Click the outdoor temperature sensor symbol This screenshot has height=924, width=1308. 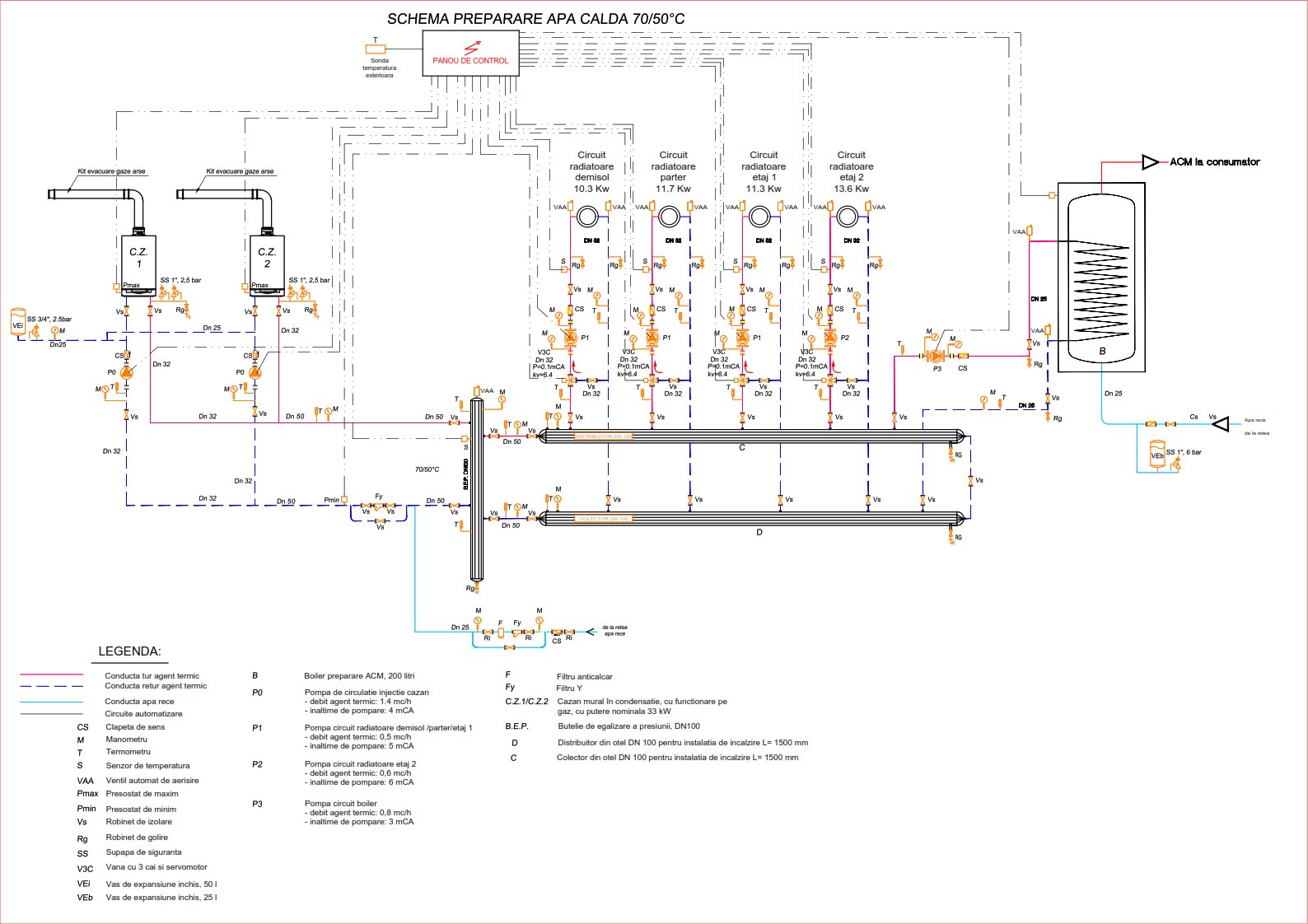(x=376, y=49)
